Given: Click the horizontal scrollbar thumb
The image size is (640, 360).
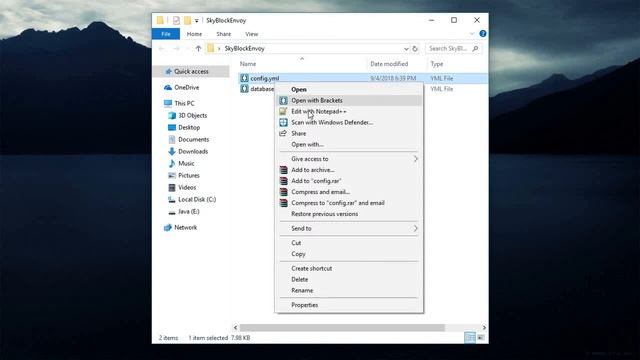Looking at the screenshot, I should (342, 327).
